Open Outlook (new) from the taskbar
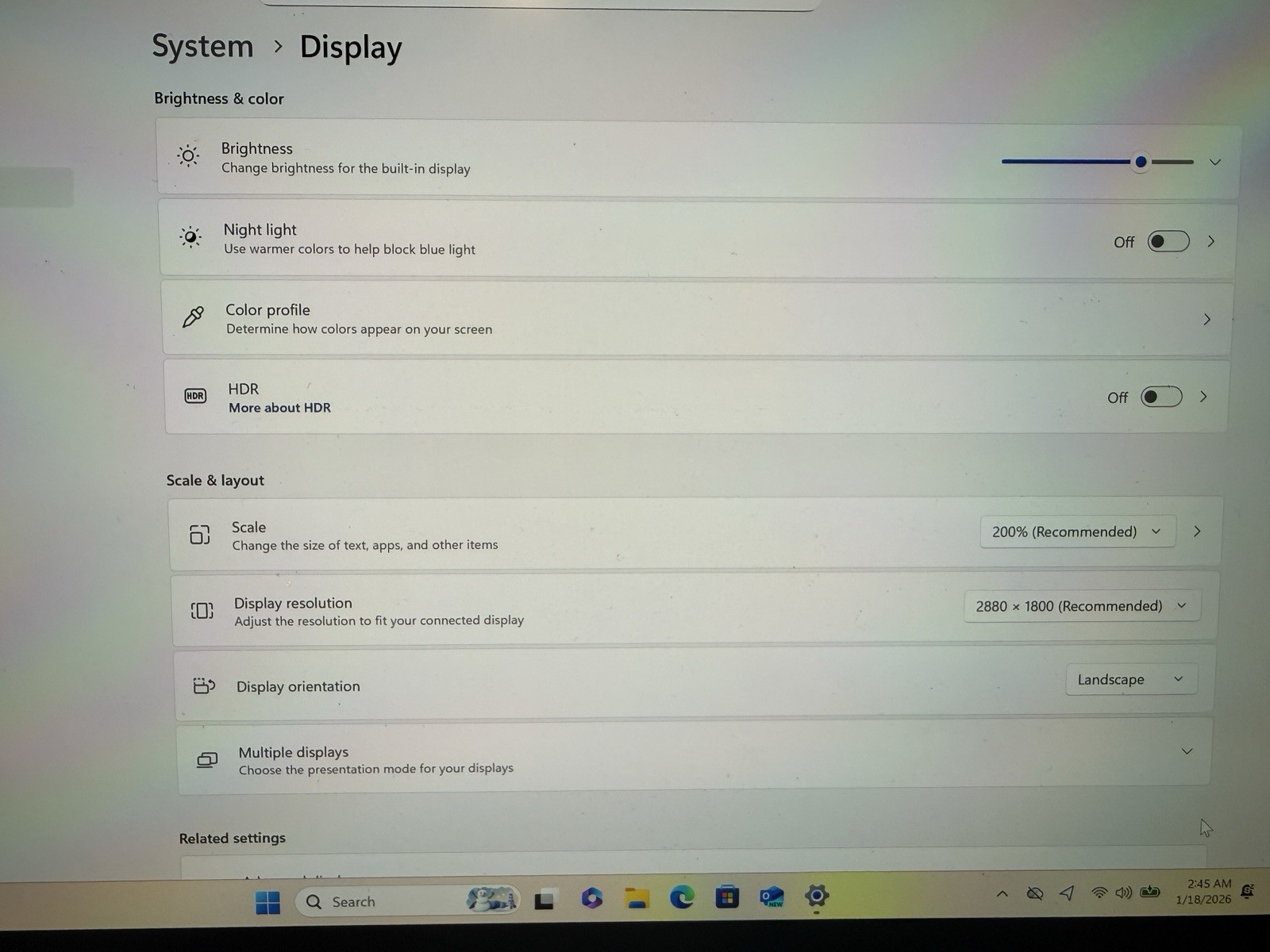The height and width of the screenshot is (952, 1270). [772, 897]
